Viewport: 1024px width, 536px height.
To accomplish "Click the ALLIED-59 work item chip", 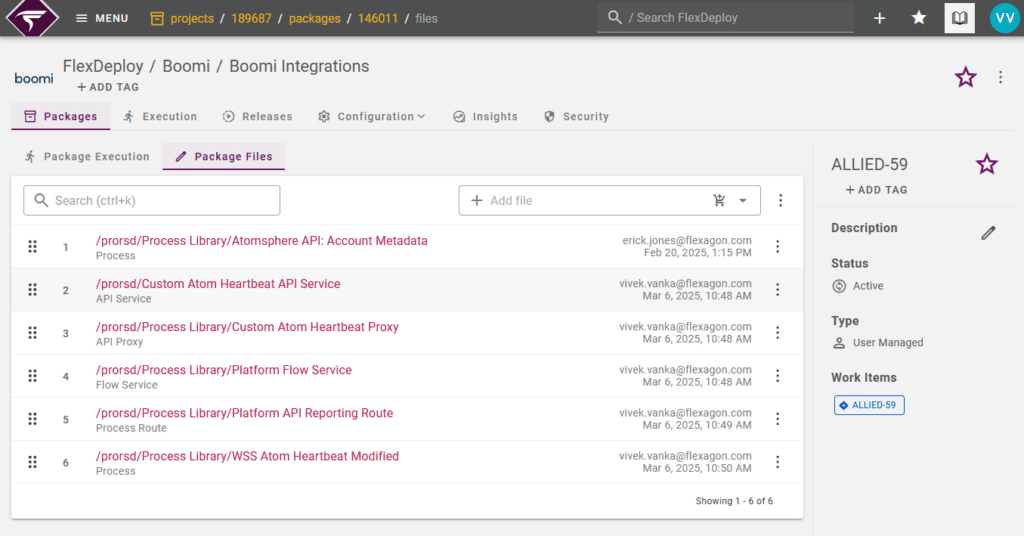I will [x=869, y=405].
